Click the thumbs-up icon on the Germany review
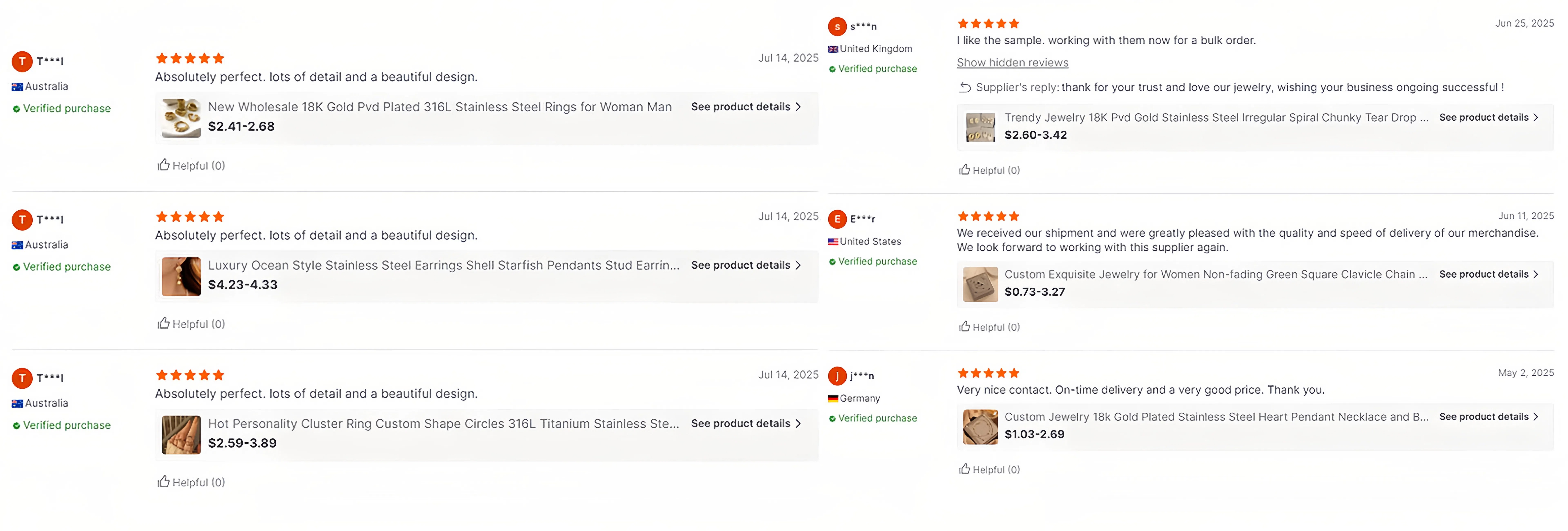This screenshot has width=1568, height=531. click(x=964, y=469)
